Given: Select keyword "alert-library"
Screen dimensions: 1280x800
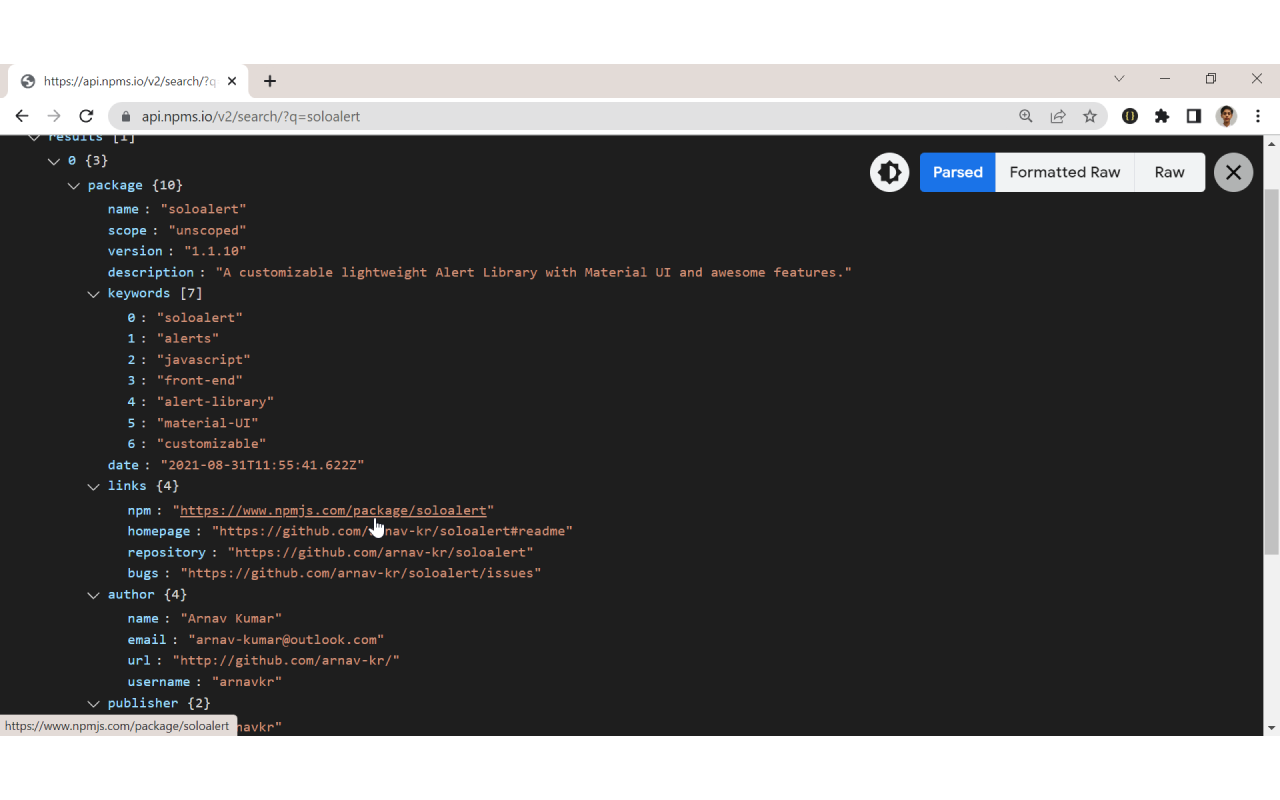Looking at the screenshot, I should tap(215, 401).
